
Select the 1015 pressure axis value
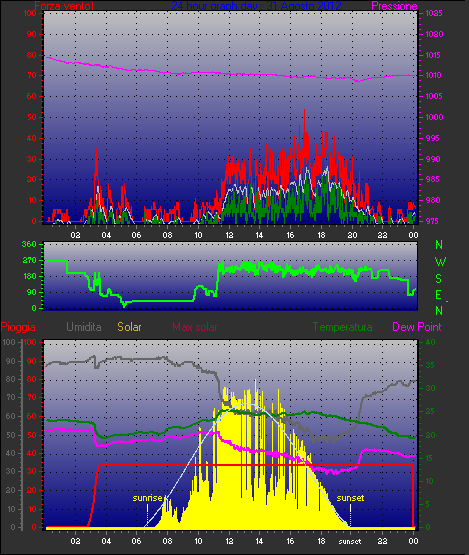point(433,55)
